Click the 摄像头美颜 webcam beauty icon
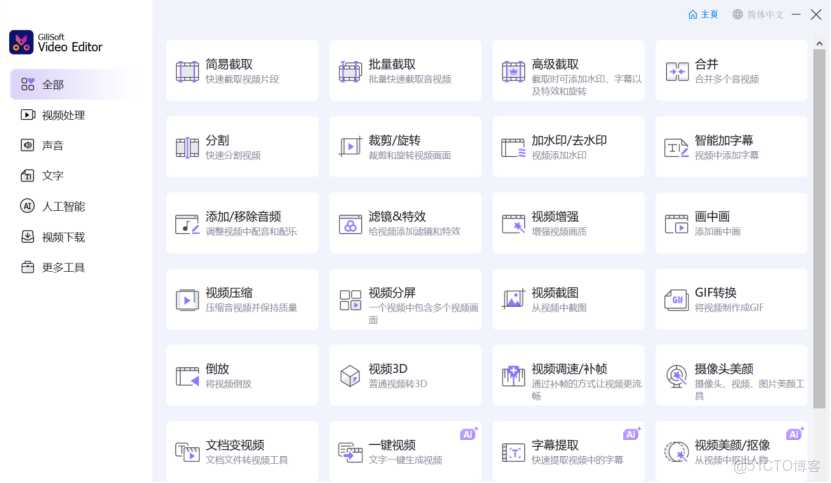The width and height of the screenshot is (831, 483). point(677,376)
